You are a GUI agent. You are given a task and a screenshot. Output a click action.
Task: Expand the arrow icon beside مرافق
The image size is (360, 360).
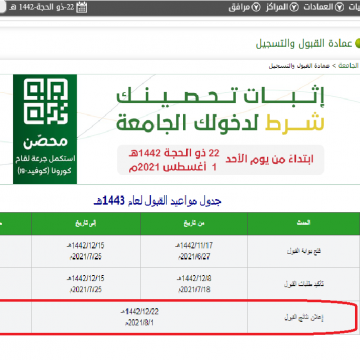click(256, 7)
